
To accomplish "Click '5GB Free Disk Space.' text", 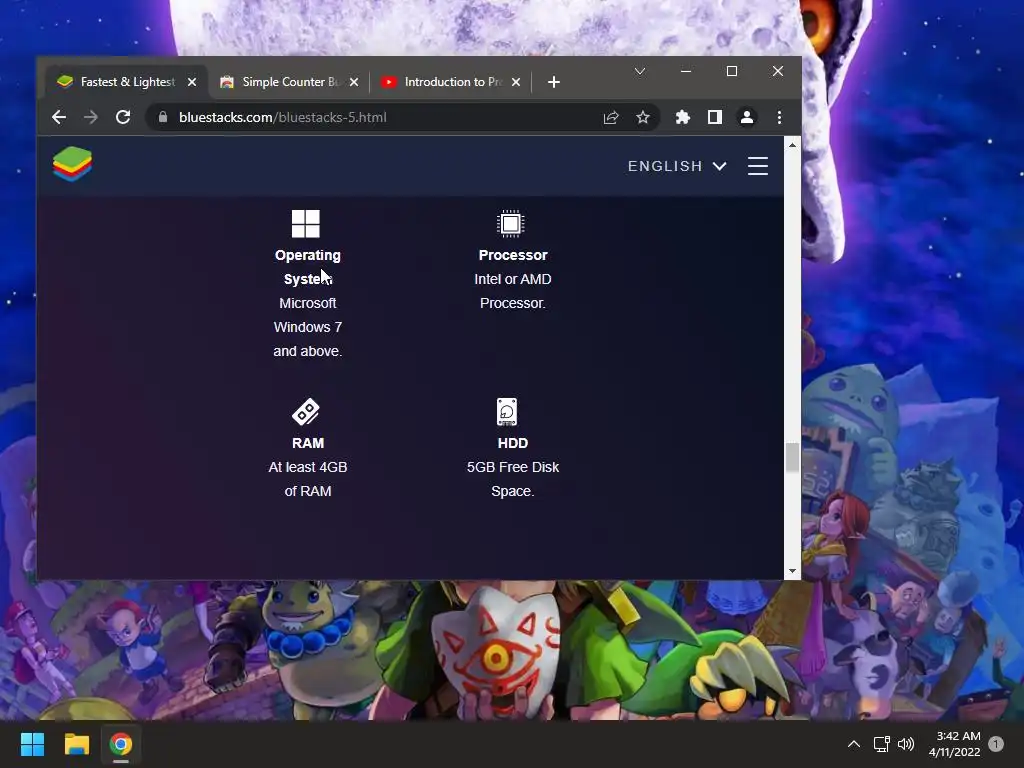I will 513,479.
